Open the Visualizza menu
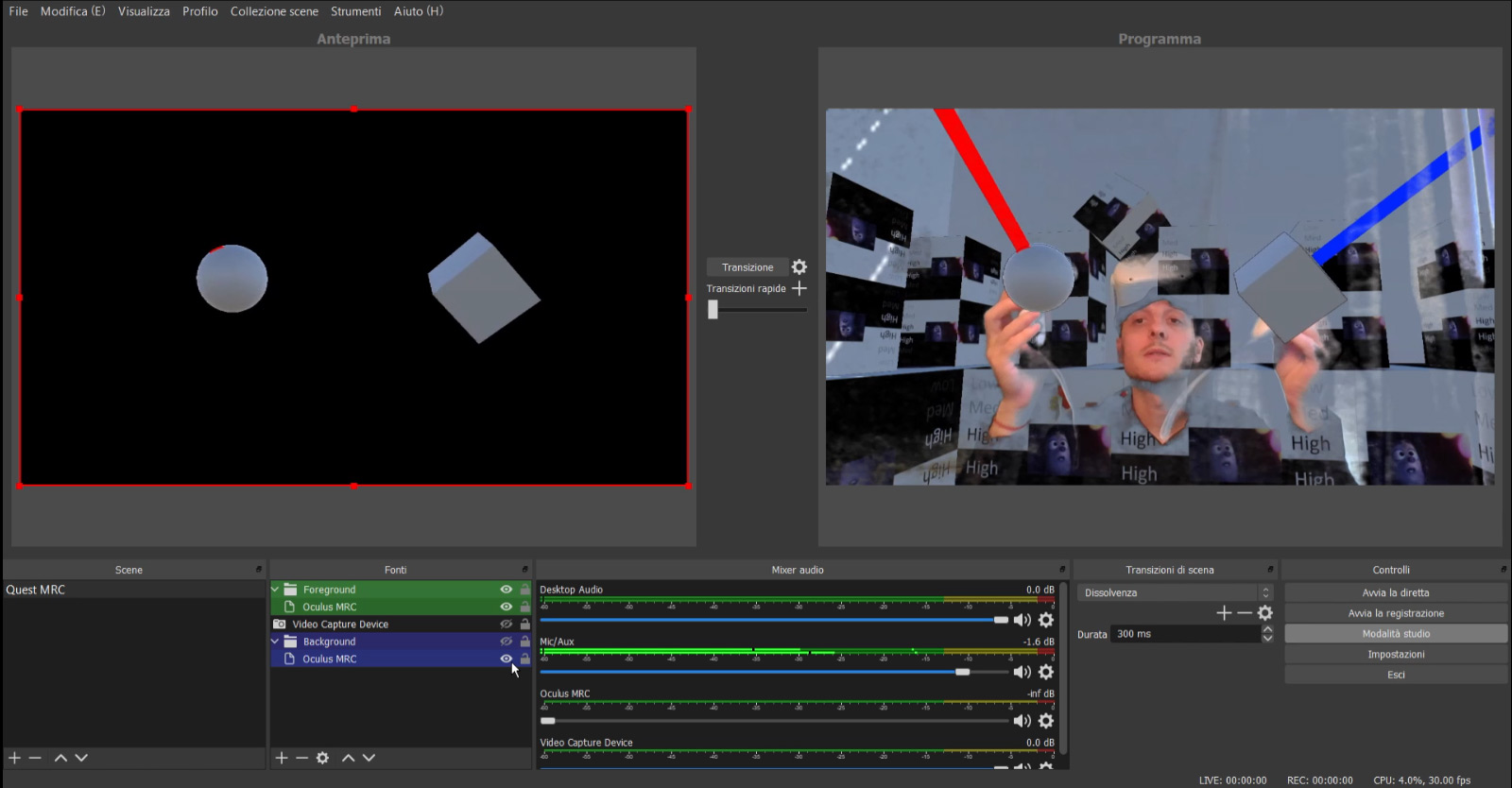The height and width of the screenshot is (788, 1512). [x=144, y=11]
